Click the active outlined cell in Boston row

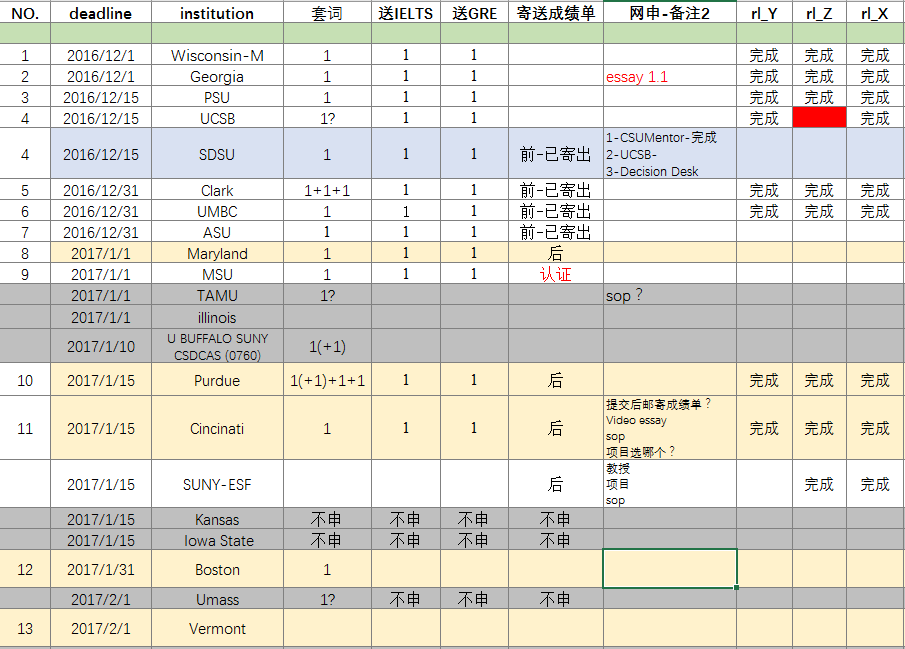tap(670, 569)
